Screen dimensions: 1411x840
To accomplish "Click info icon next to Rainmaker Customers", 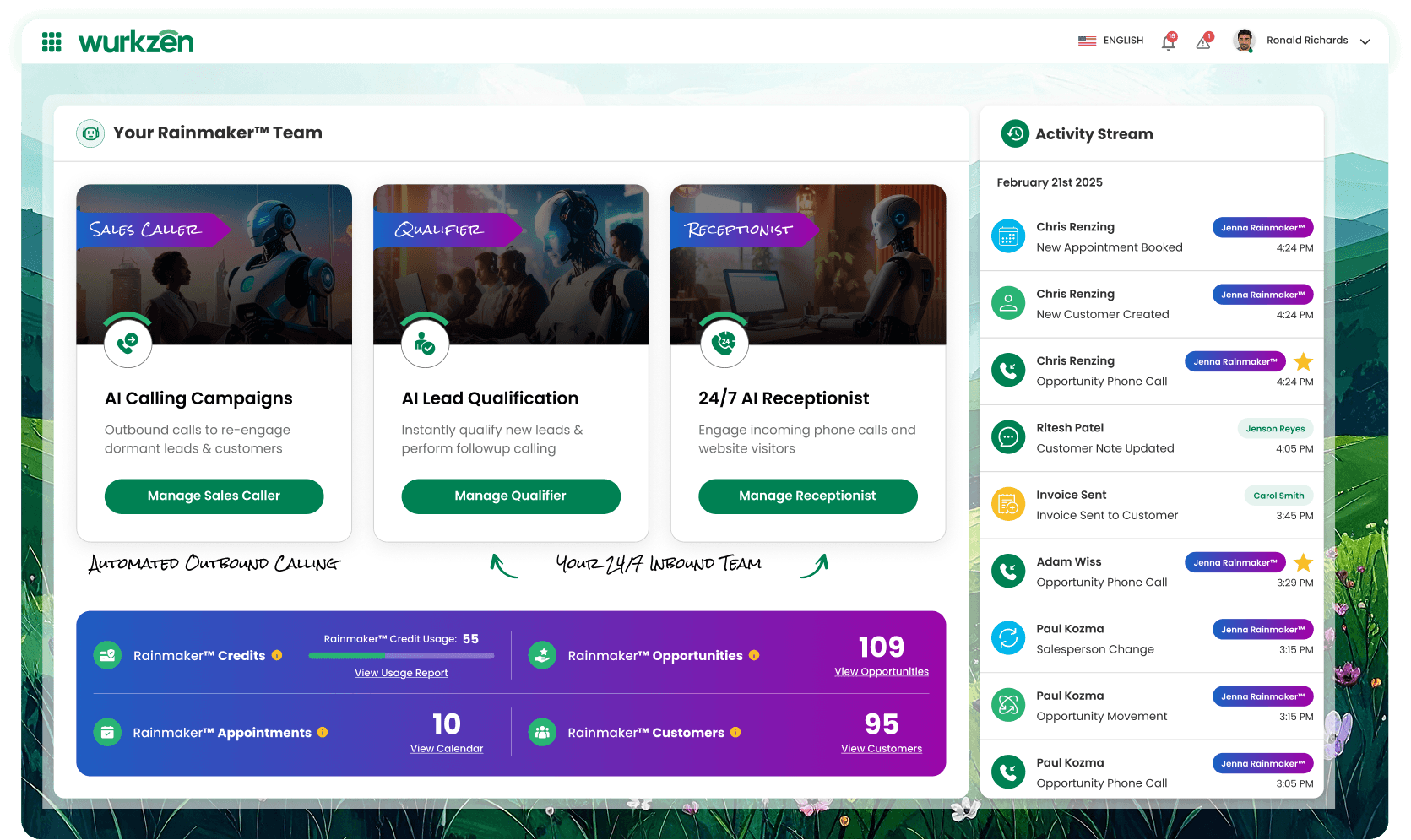I will [735, 733].
